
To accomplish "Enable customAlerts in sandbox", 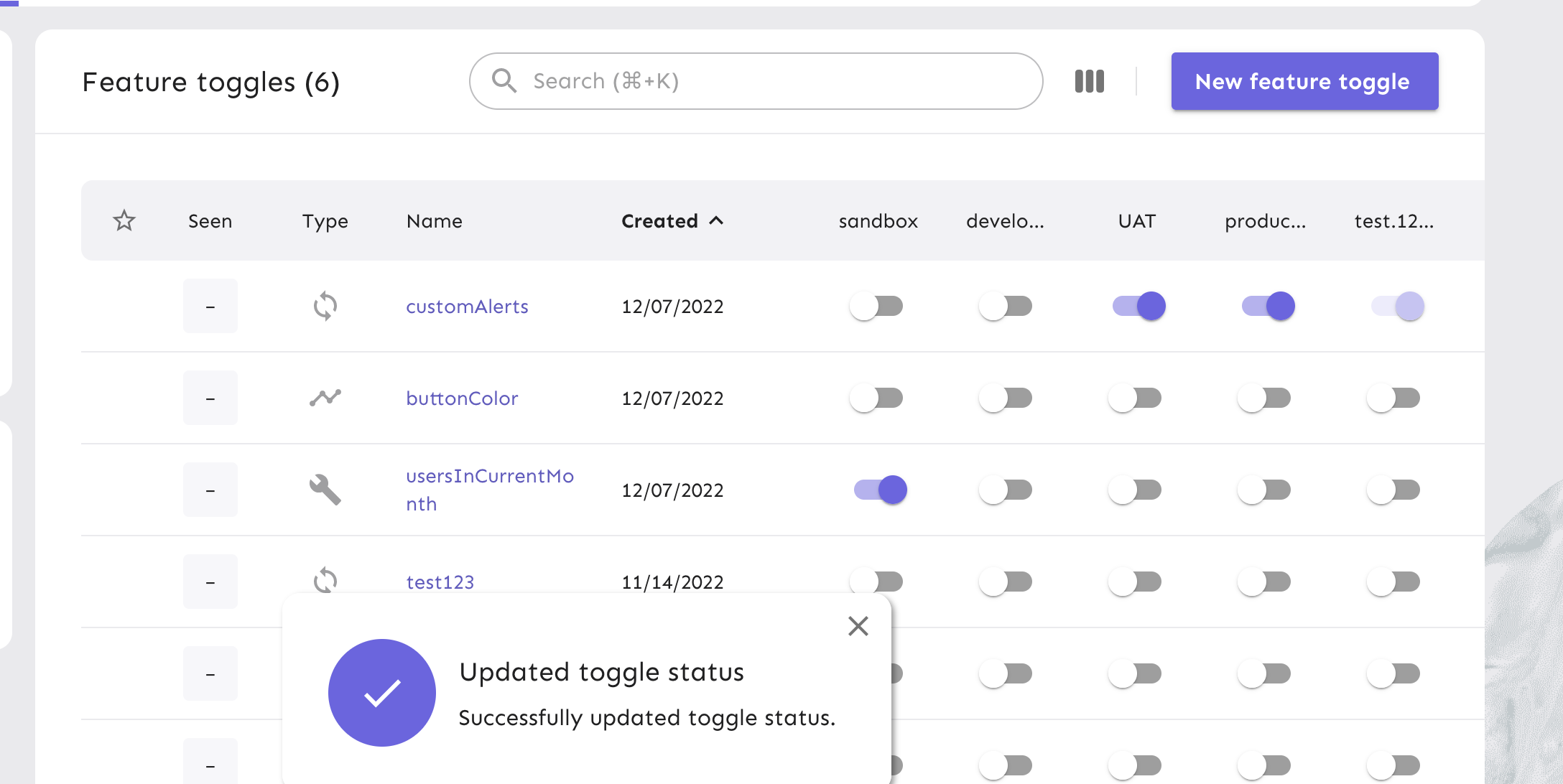I will (876, 306).
